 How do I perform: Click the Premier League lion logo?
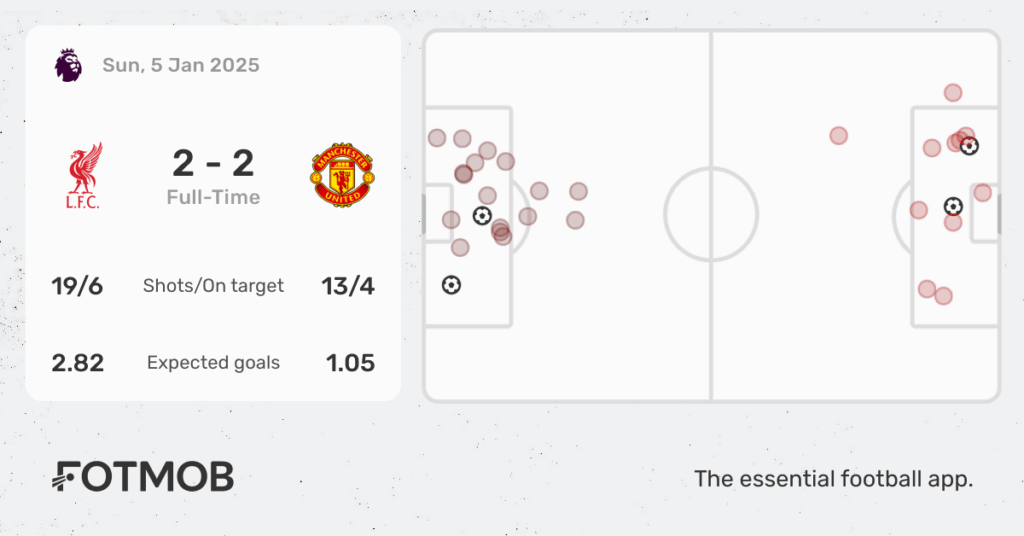[x=69, y=65]
